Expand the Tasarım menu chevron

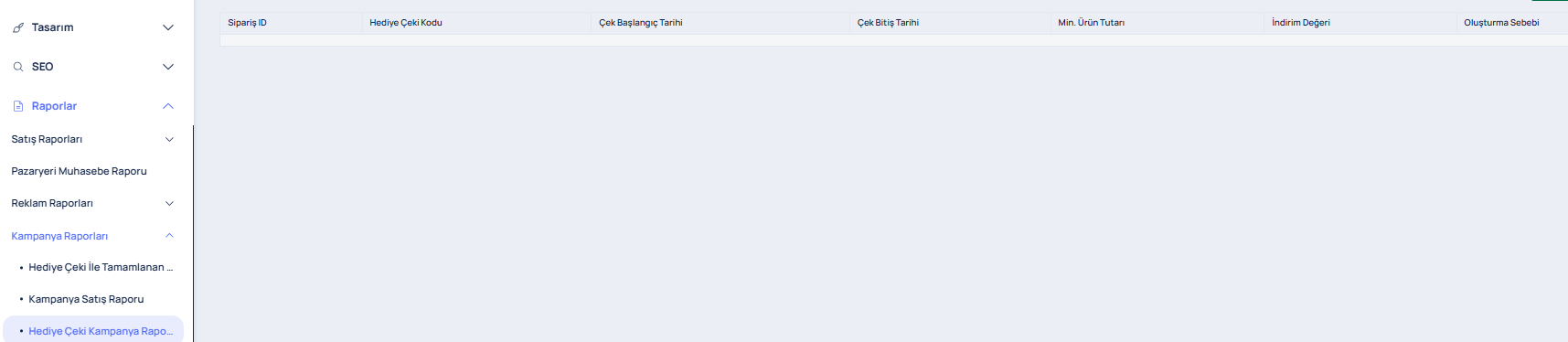(168, 27)
